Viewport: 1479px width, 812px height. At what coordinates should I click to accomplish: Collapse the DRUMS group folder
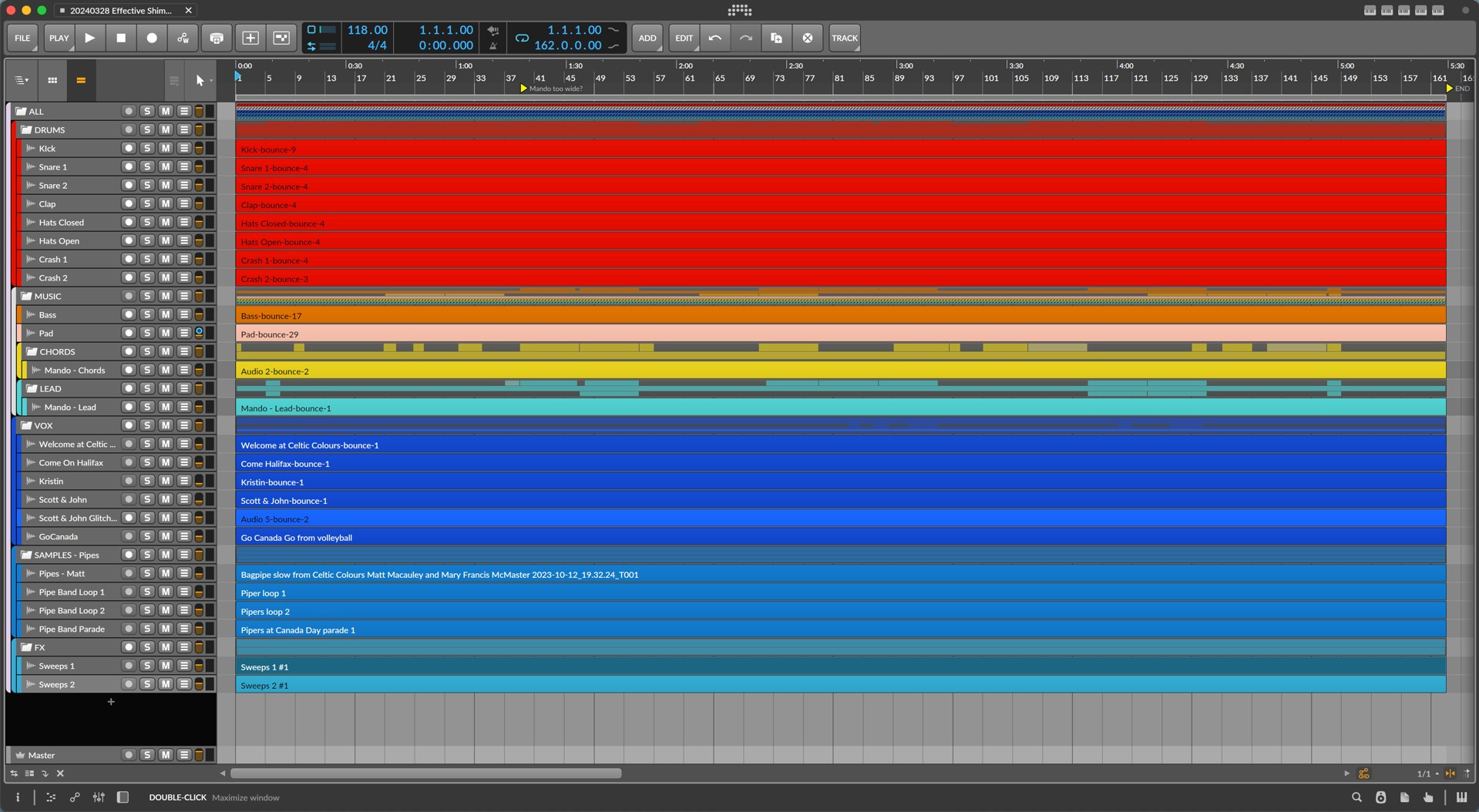[x=26, y=130]
